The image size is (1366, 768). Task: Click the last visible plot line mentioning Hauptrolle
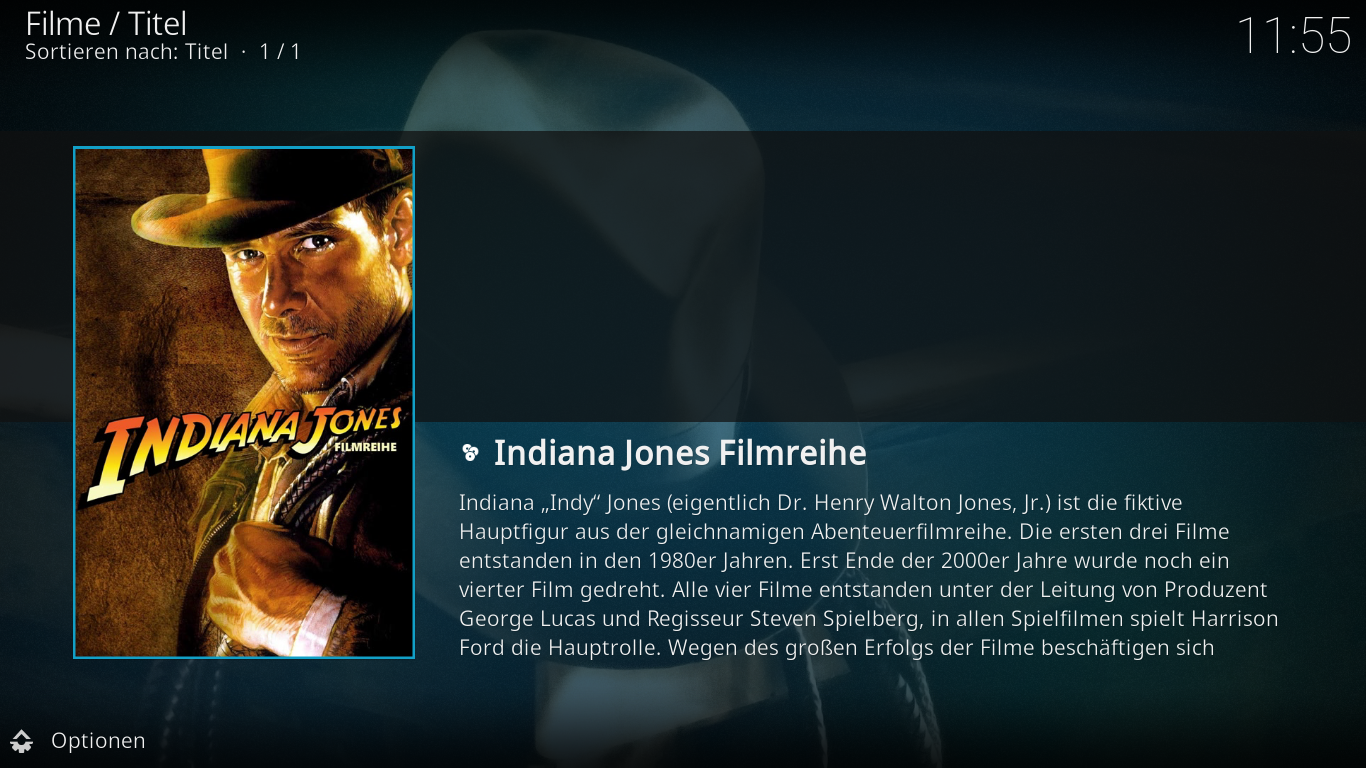[836, 647]
